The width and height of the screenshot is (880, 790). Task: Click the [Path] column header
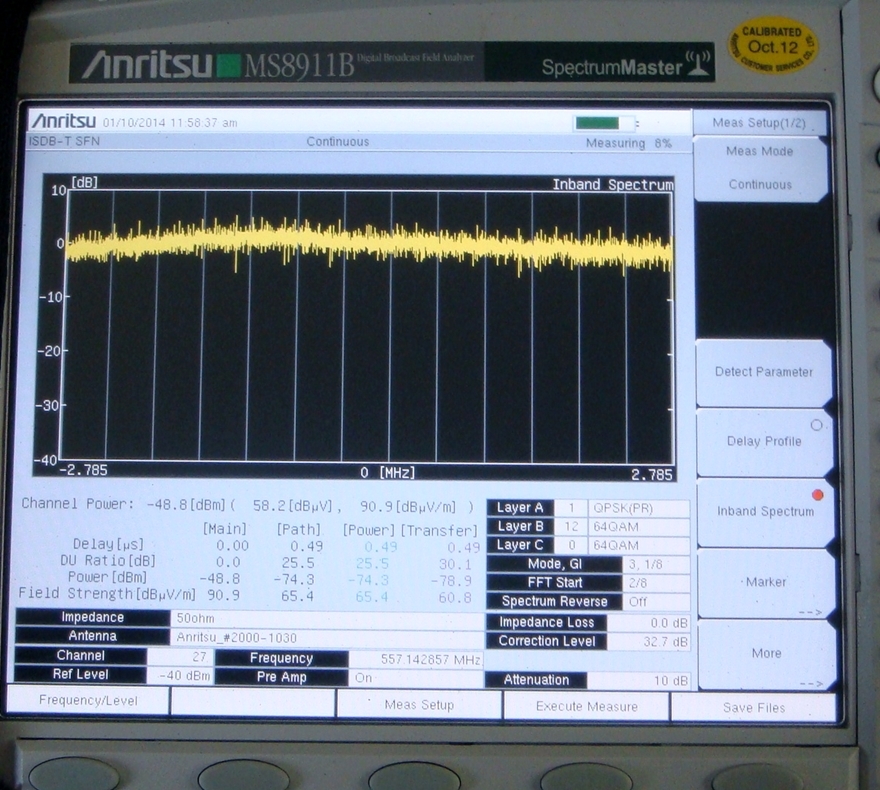click(299, 530)
